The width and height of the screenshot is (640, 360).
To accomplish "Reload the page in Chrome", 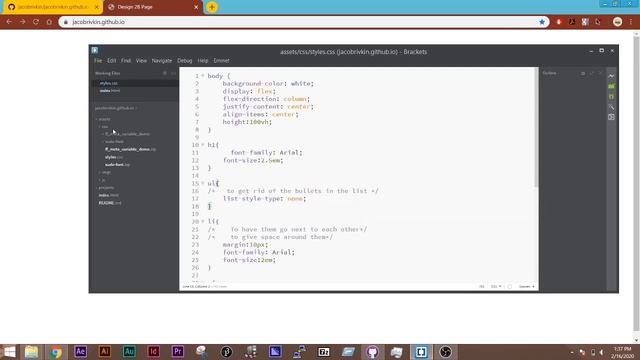I will 36,22.
